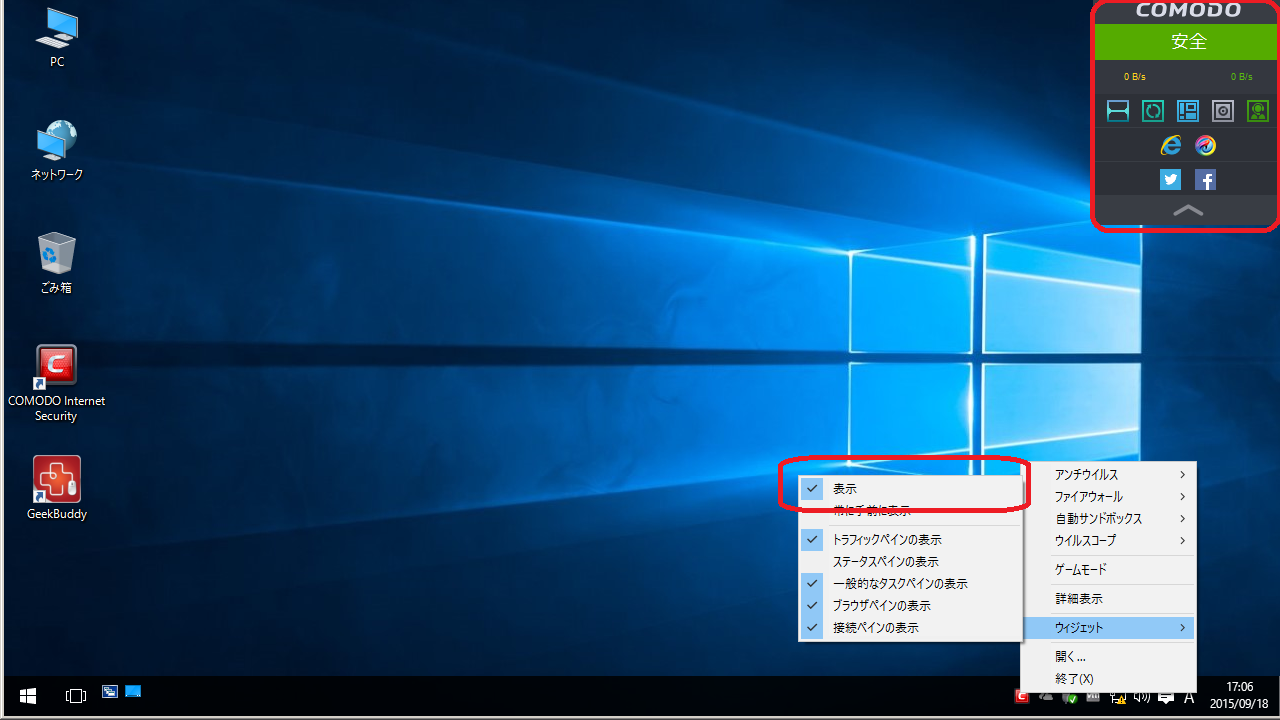
Task: Click the volume speaker tray icon
Action: 1142,697
